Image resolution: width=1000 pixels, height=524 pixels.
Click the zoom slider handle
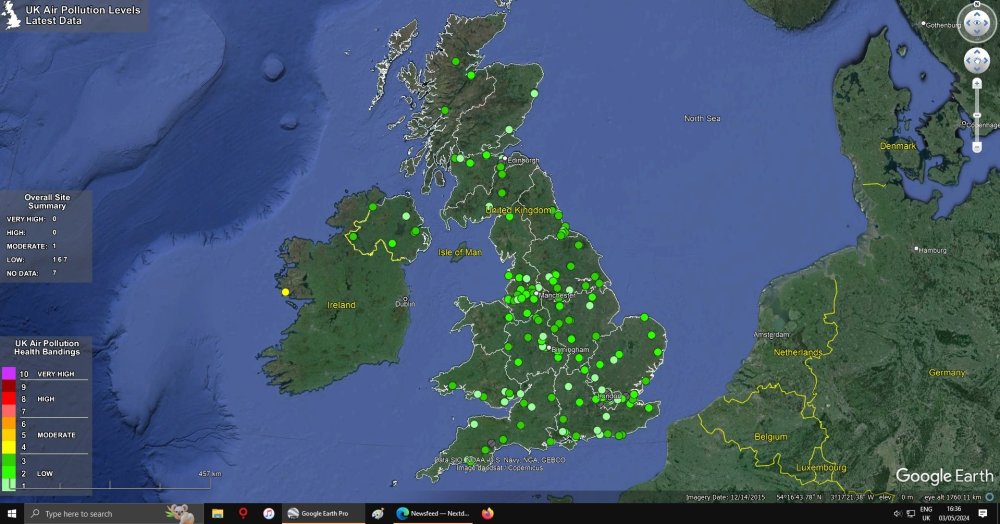(977, 115)
